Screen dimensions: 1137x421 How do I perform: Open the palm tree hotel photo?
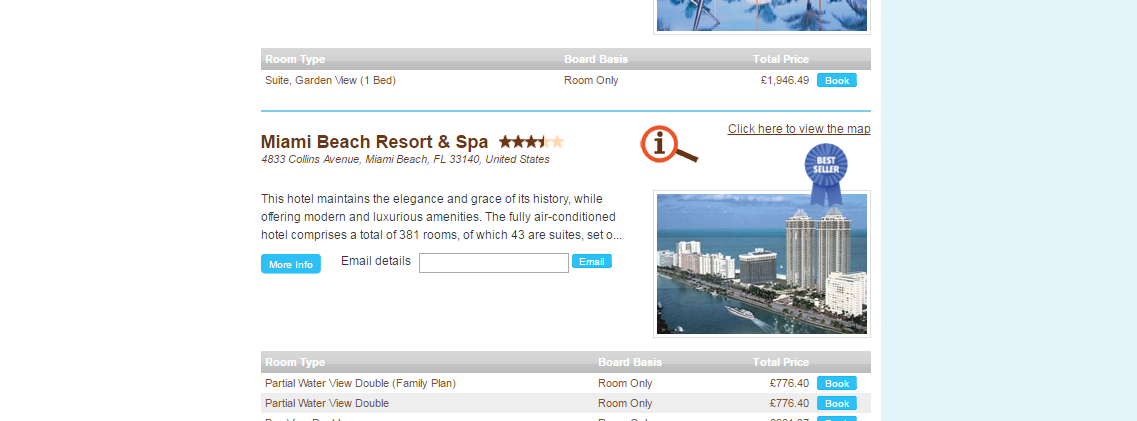point(761,15)
